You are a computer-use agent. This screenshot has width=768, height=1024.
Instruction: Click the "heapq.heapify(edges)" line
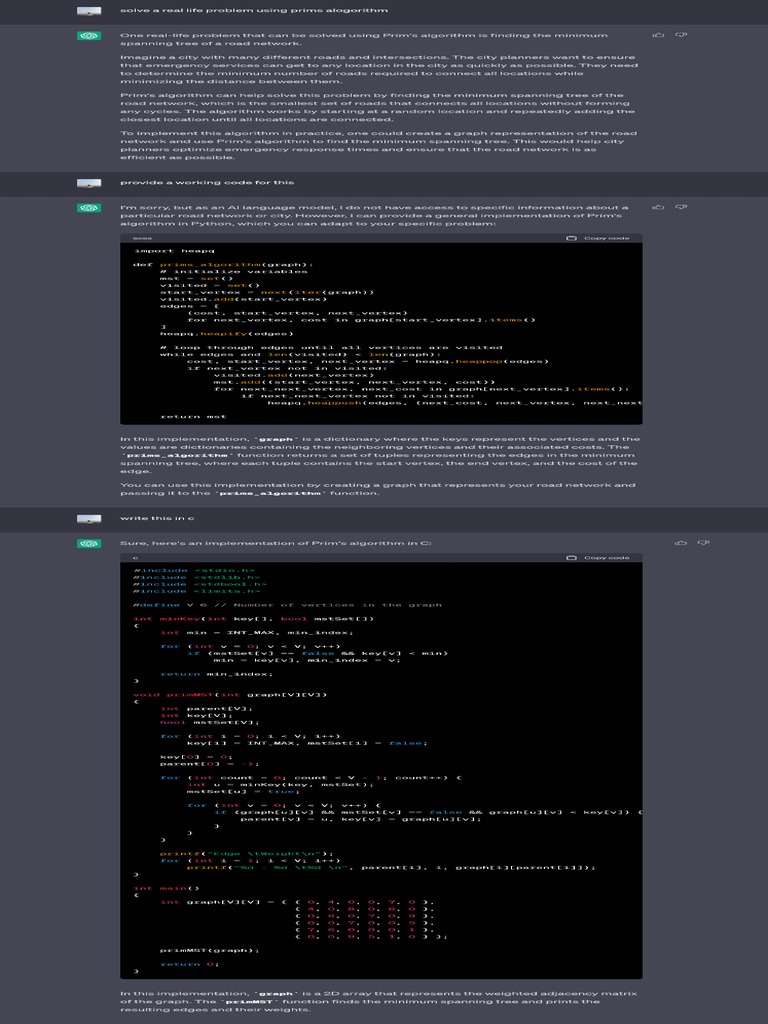[x=227, y=334]
